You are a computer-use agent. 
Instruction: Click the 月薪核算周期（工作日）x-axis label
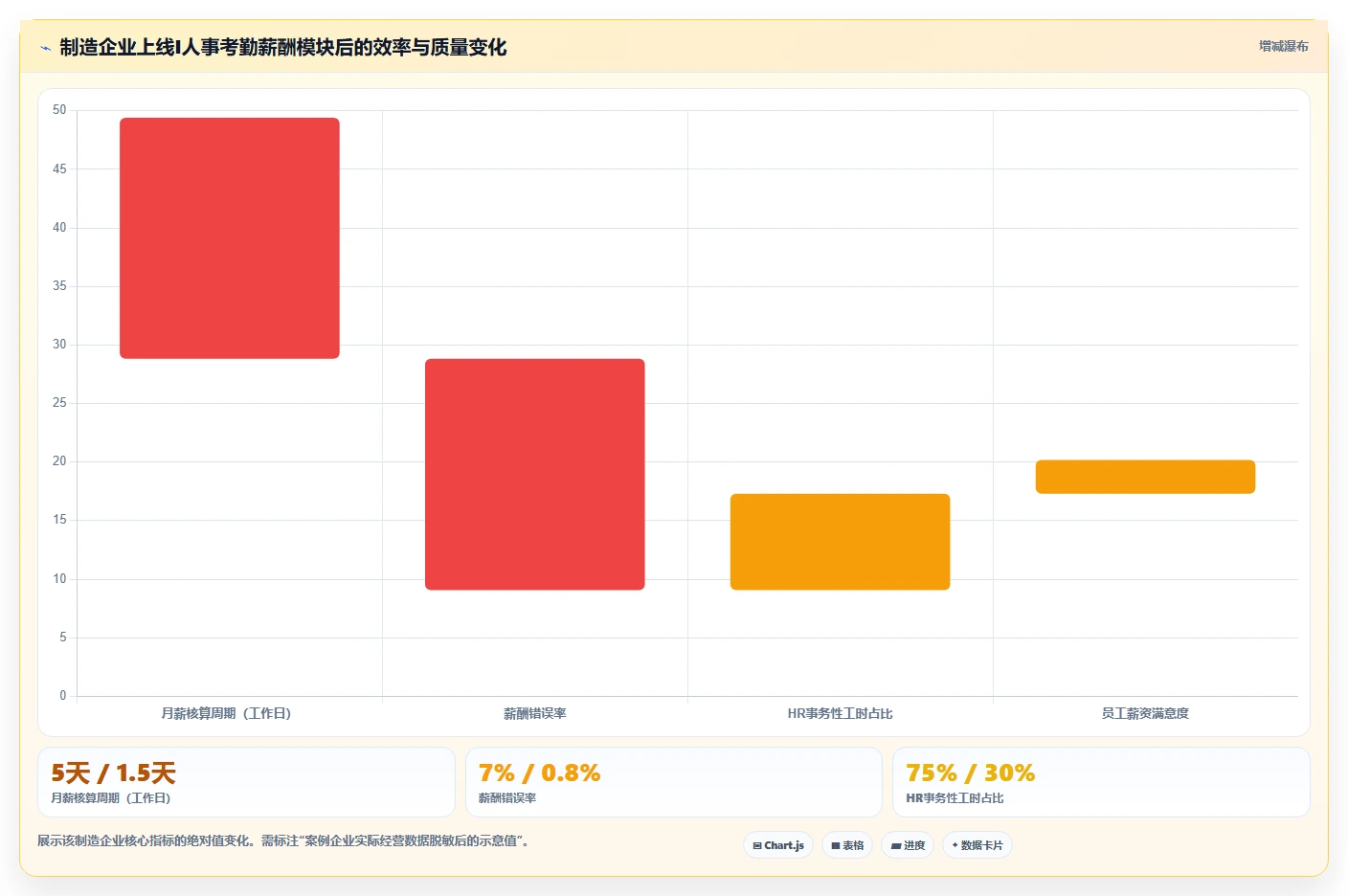pos(226,713)
